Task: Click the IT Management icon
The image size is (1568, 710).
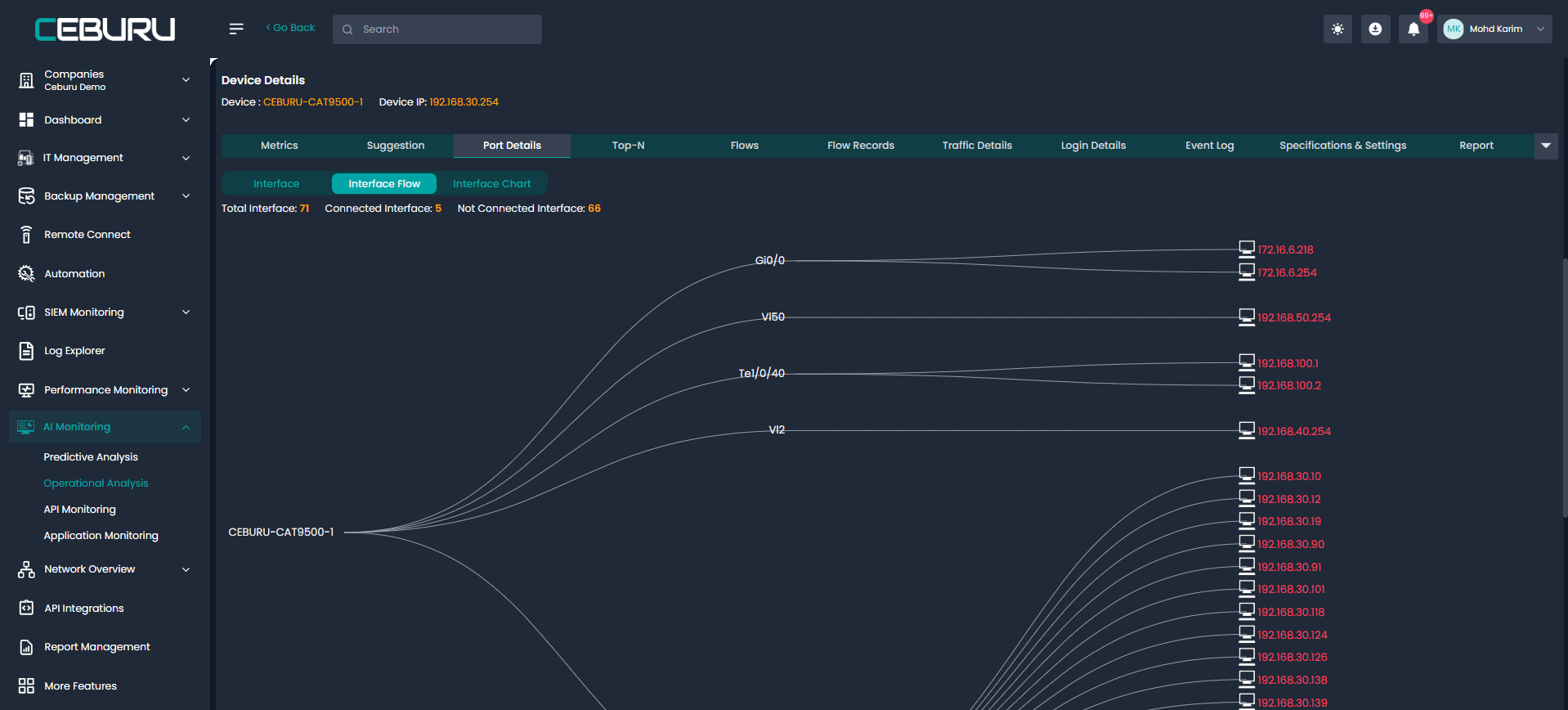Action: pos(25,158)
